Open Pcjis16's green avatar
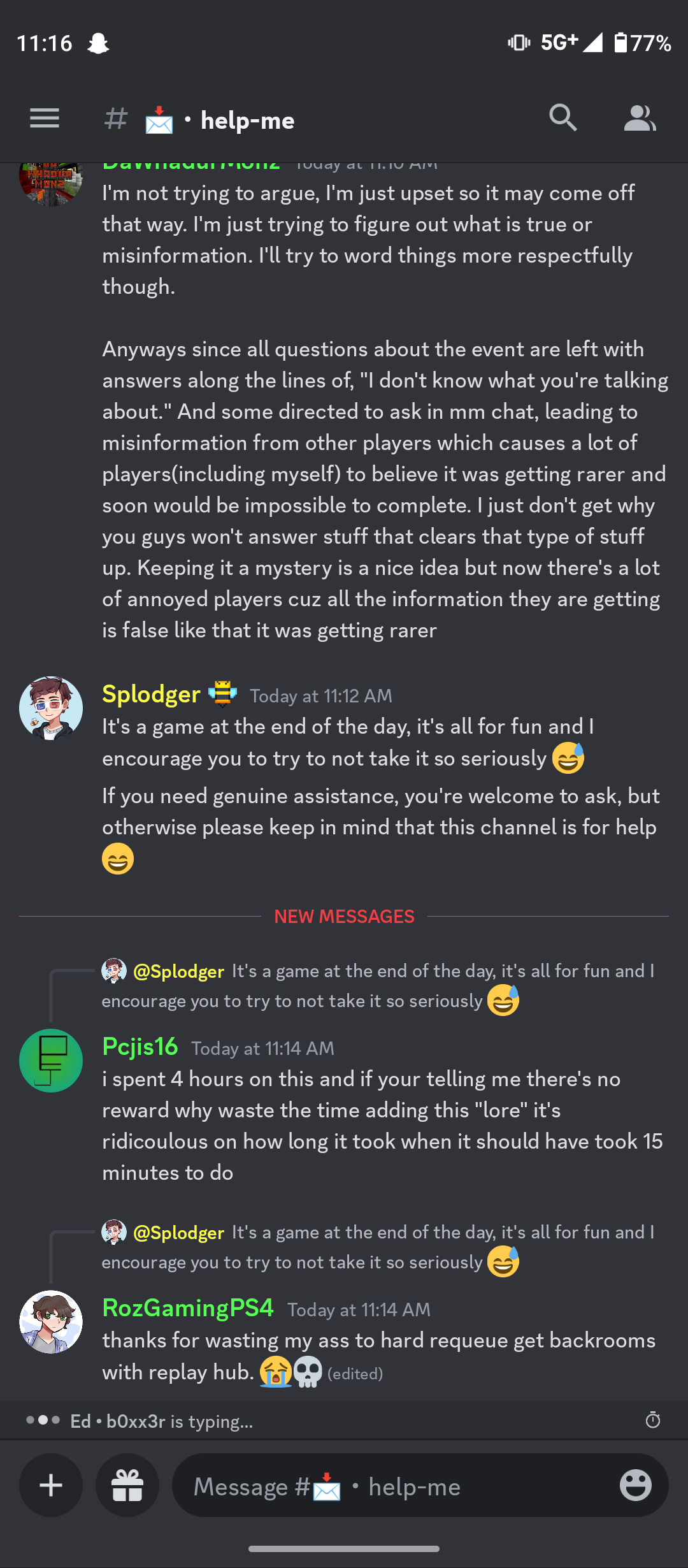 pos(51,1061)
